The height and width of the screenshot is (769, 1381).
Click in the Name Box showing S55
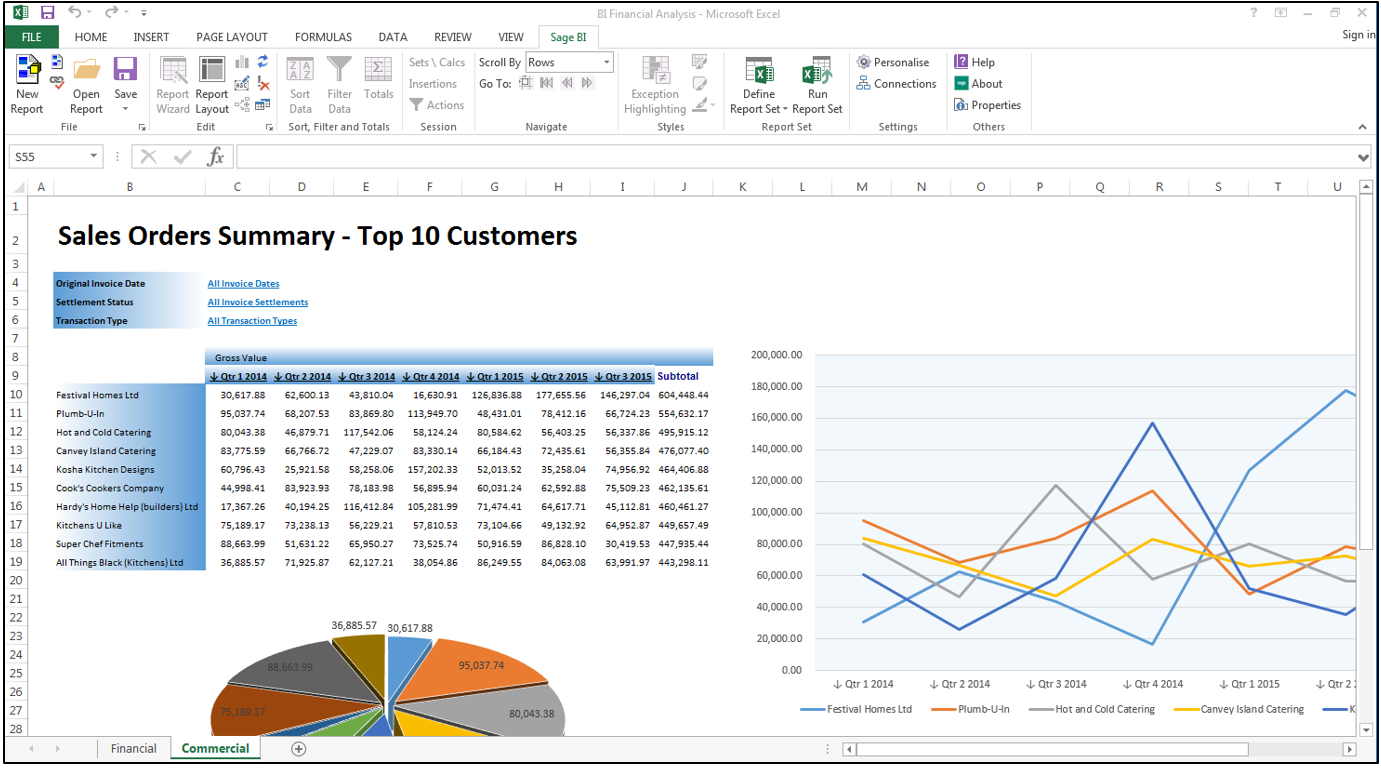(x=49, y=157)
